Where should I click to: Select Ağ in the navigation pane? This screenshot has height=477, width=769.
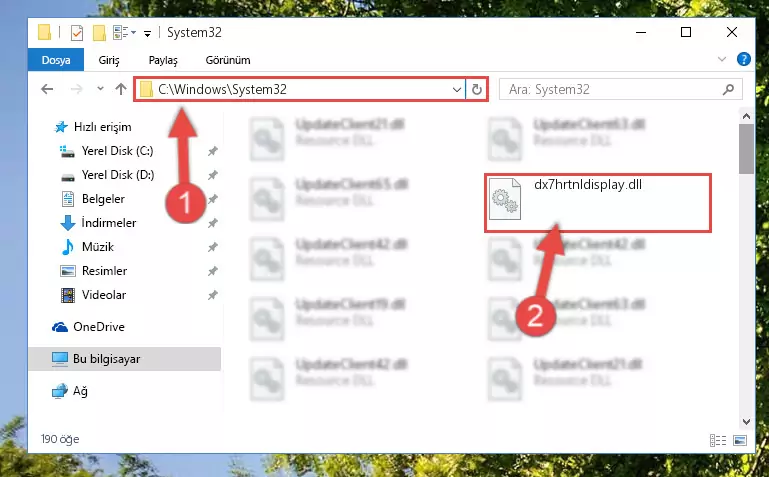pyautogui.click(x=70, y=391)
